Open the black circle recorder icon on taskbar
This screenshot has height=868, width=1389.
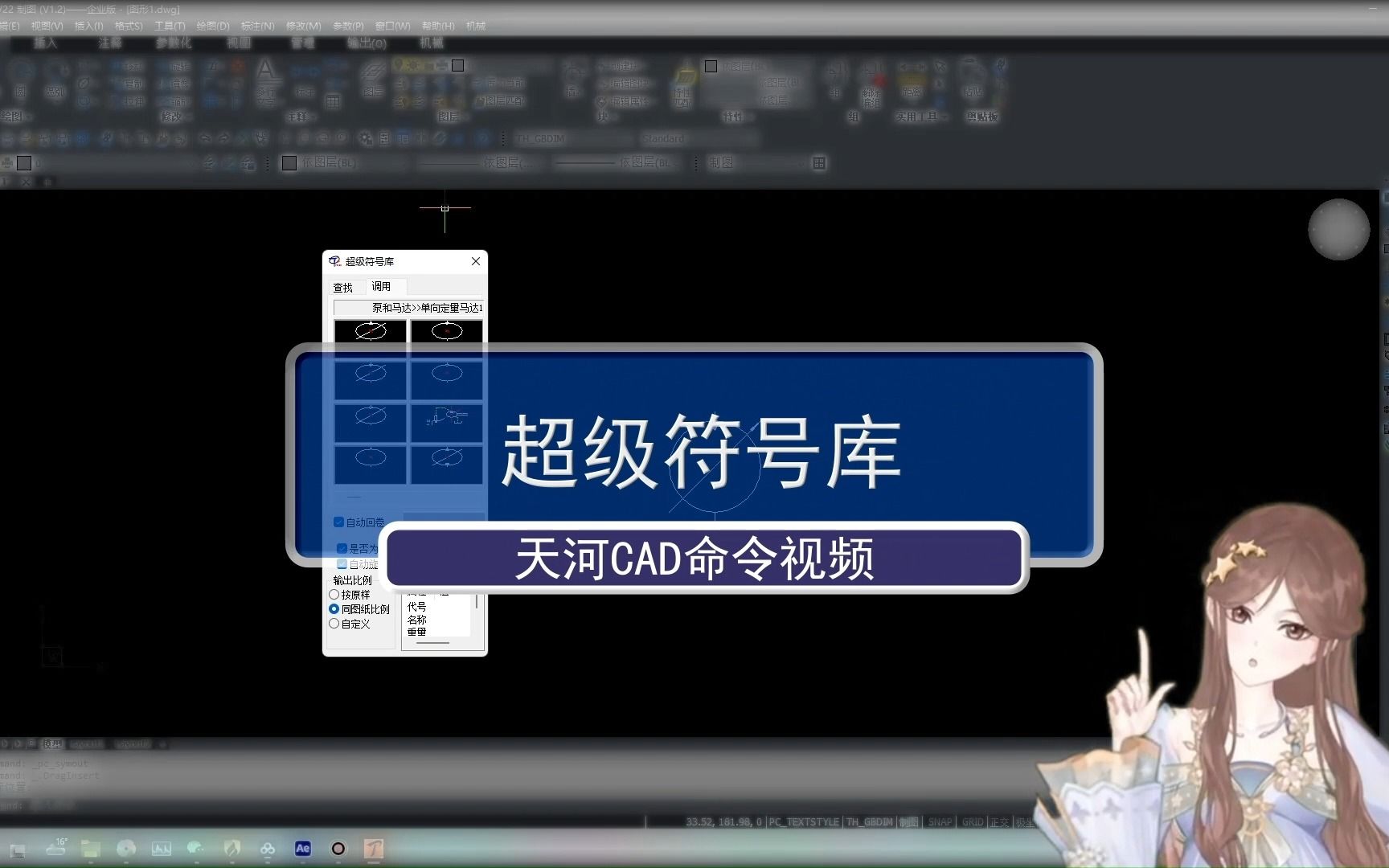(338, 848)
